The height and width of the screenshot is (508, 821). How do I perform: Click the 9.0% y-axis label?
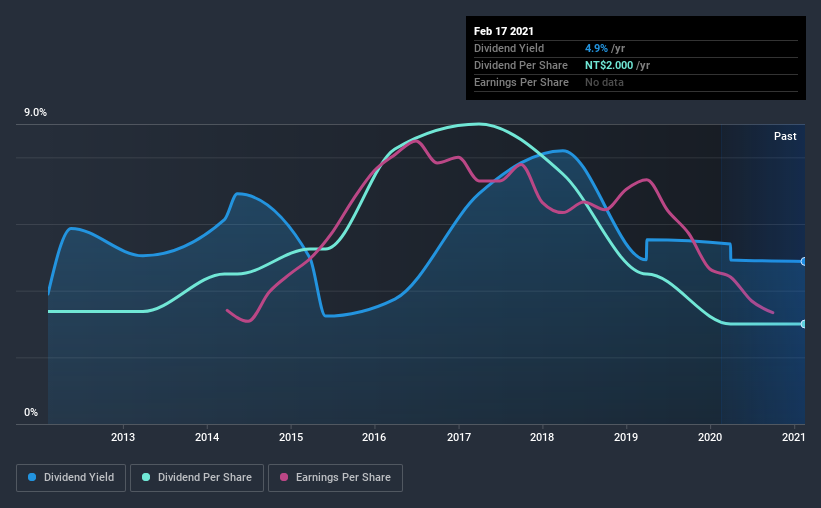point(35,113)
